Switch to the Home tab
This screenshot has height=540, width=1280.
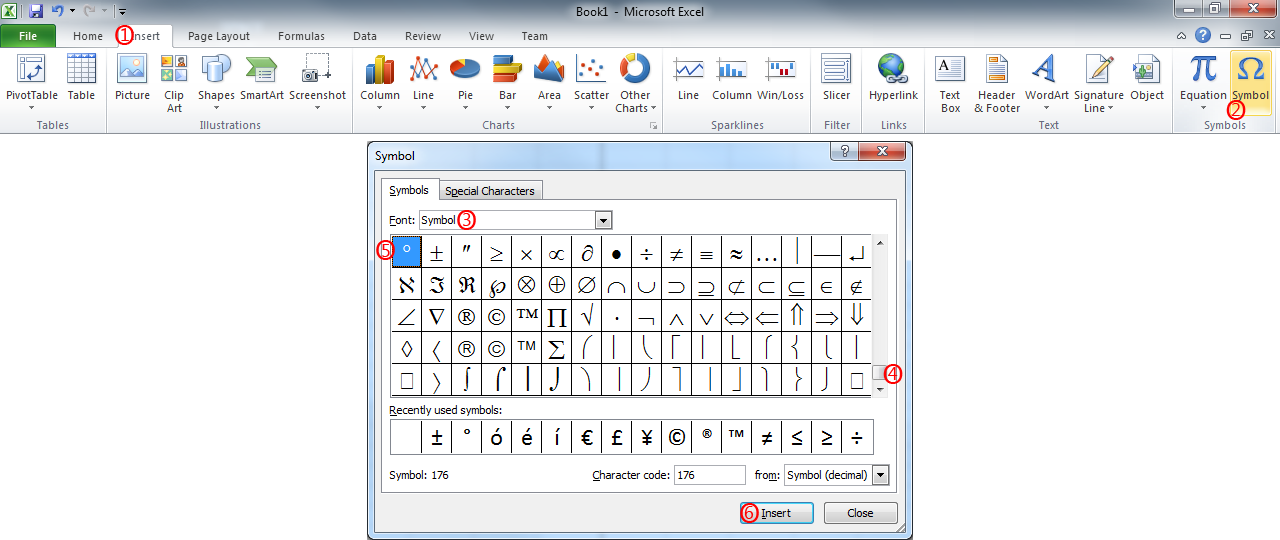click(x=88, y=36)
